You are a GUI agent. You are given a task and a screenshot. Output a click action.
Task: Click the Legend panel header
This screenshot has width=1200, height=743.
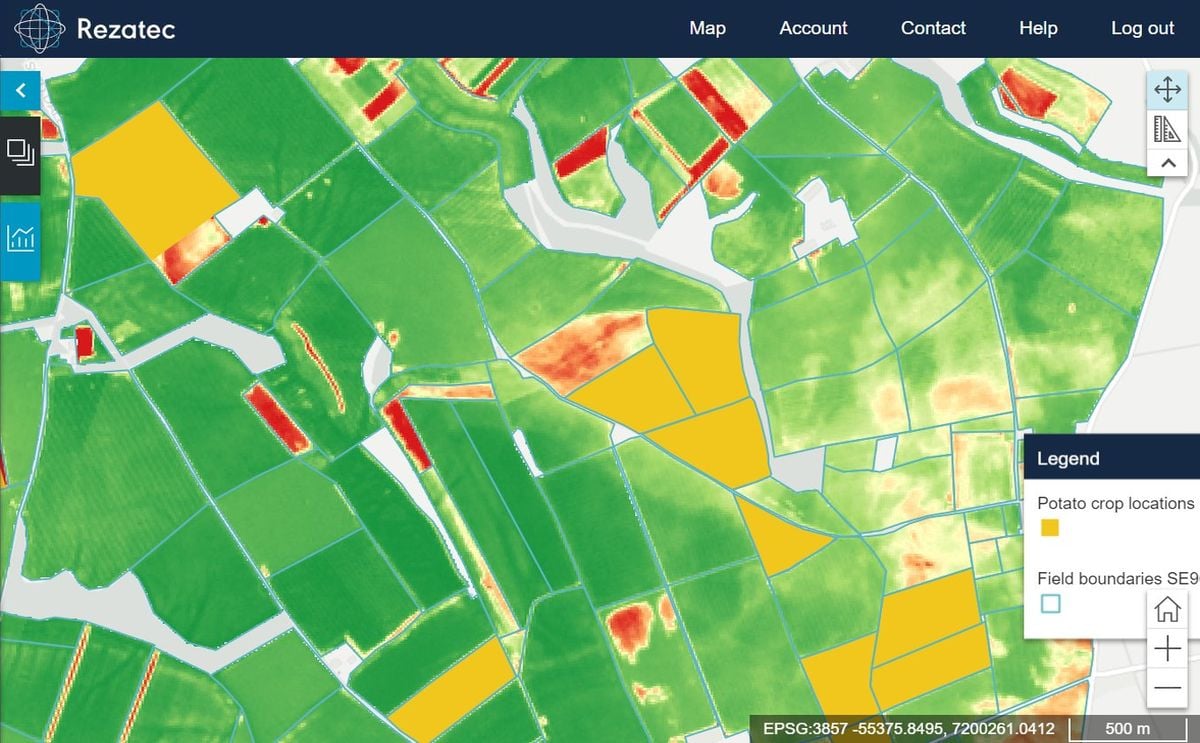1112,459
